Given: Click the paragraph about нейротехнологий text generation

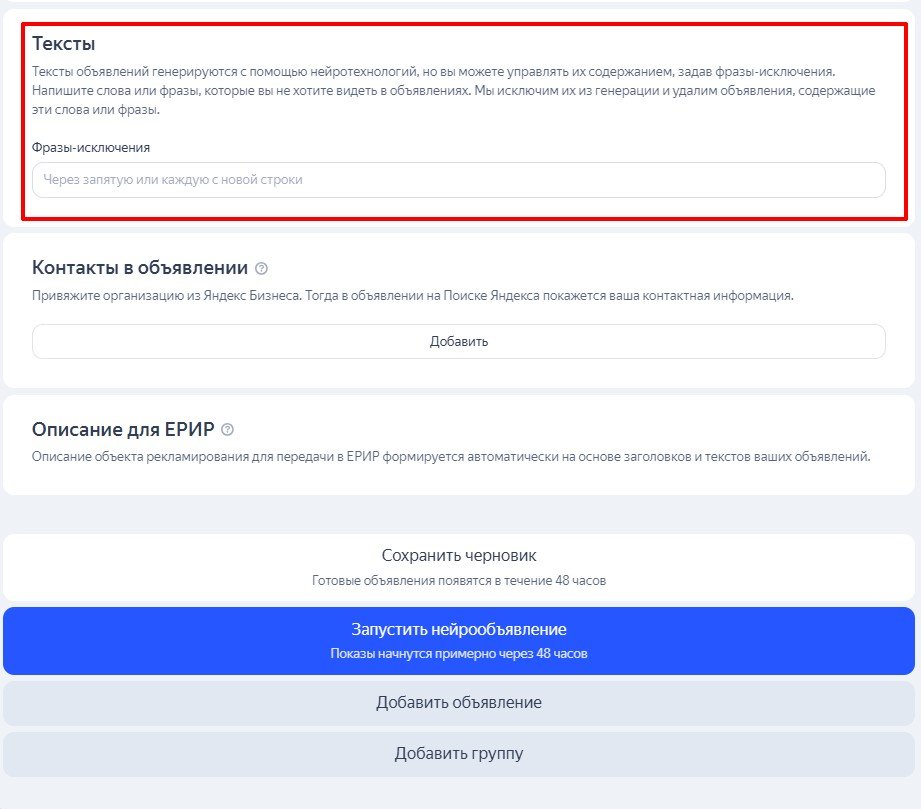Looking at the screenshot, I should coord(453,90).
